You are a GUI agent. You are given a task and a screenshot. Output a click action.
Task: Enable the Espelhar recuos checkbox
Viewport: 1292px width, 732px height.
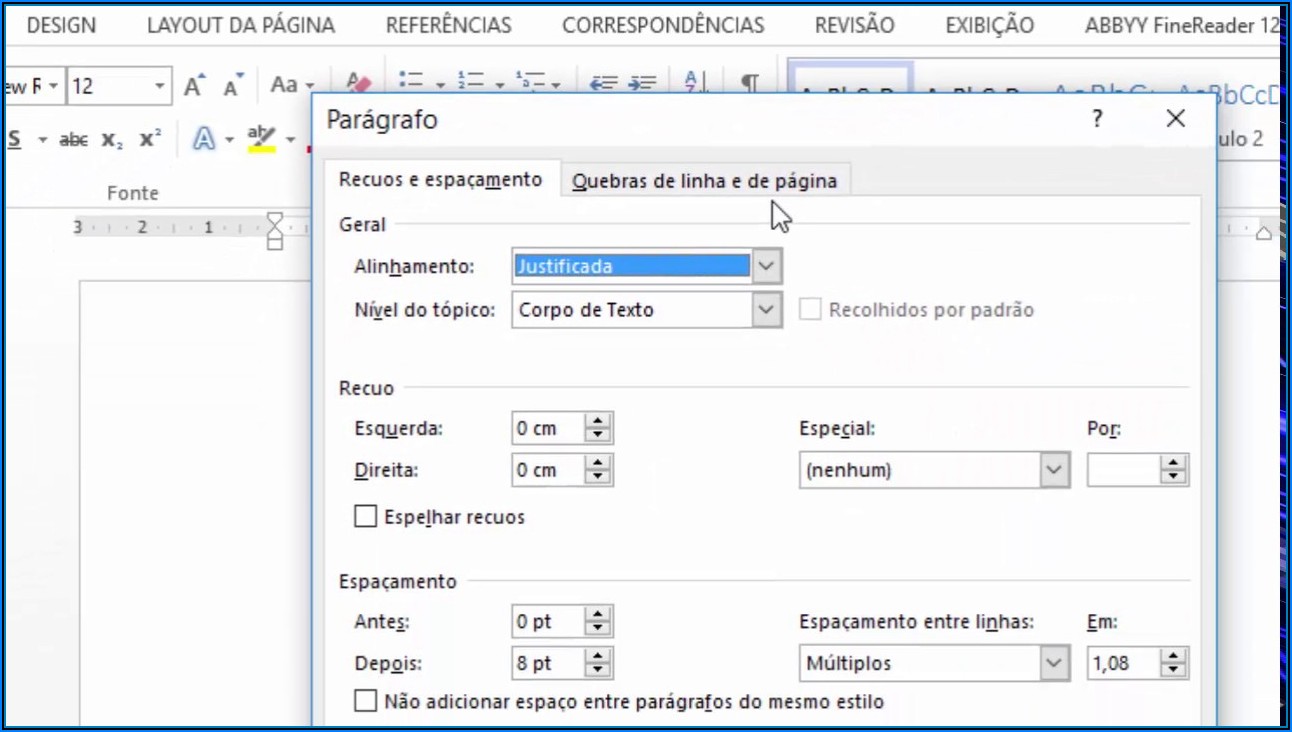click(x=366, y=517)
